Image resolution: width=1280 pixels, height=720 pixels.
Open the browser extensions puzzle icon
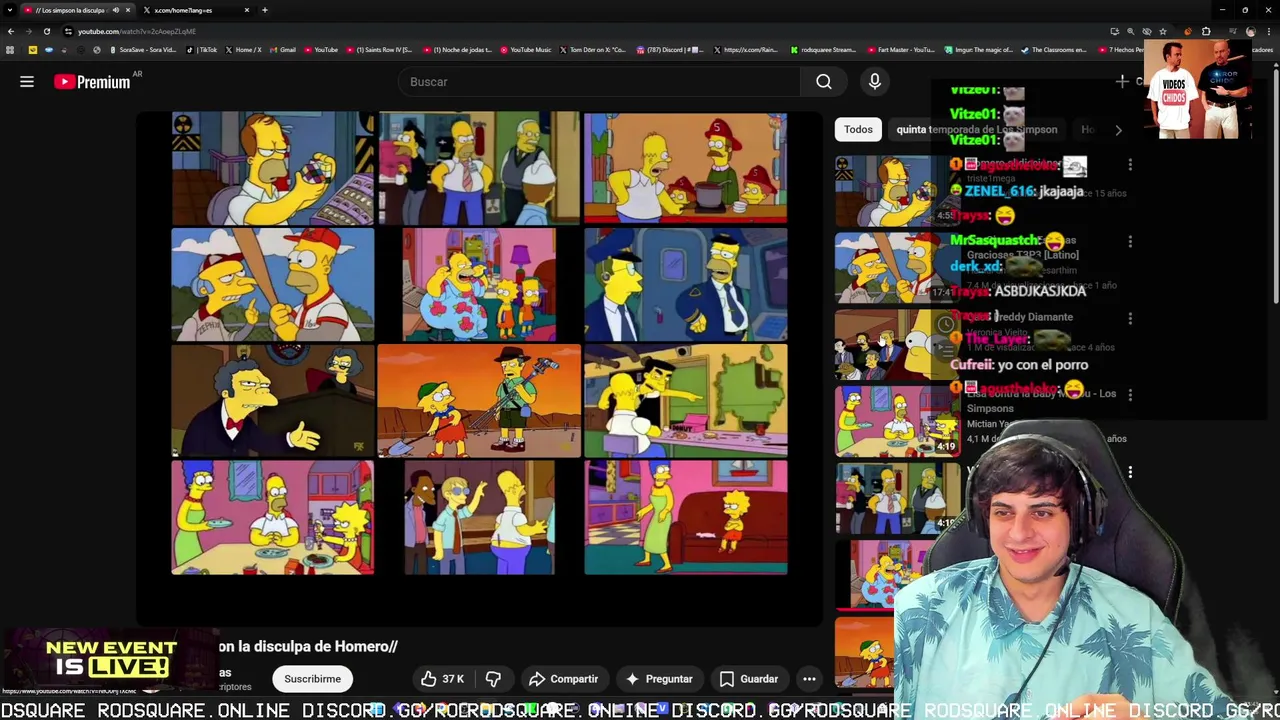point(1206,31)
